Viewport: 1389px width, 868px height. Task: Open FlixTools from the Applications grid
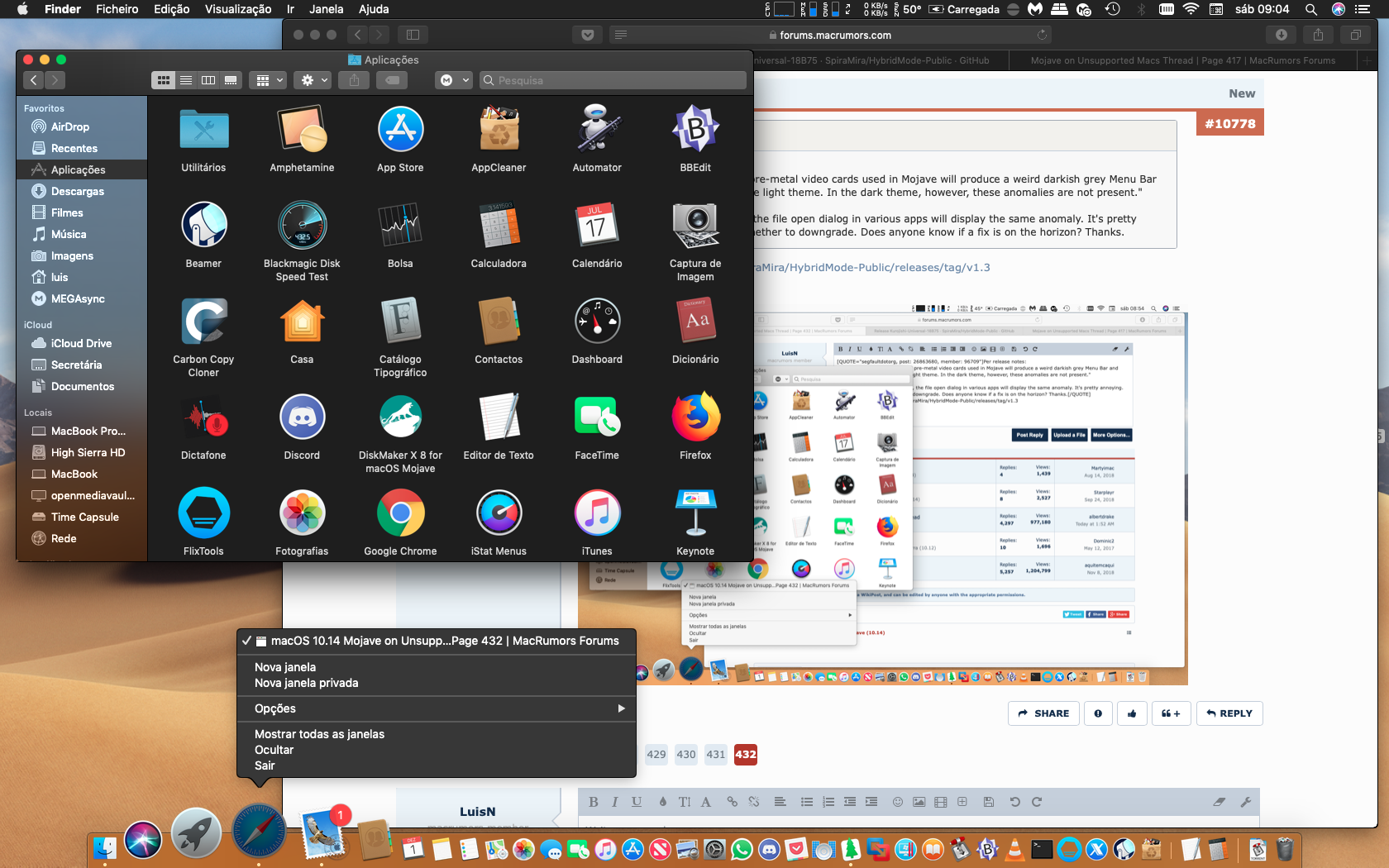coord(203,513)
